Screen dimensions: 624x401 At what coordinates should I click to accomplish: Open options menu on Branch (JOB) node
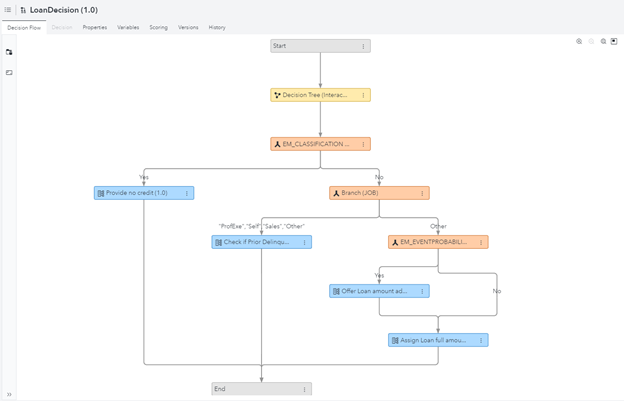pos(421,193)
